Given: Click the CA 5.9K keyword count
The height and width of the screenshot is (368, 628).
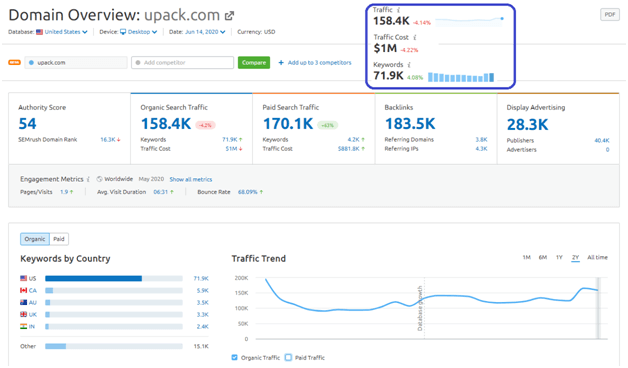Looking at the screenshot, I should pos(202,290).
